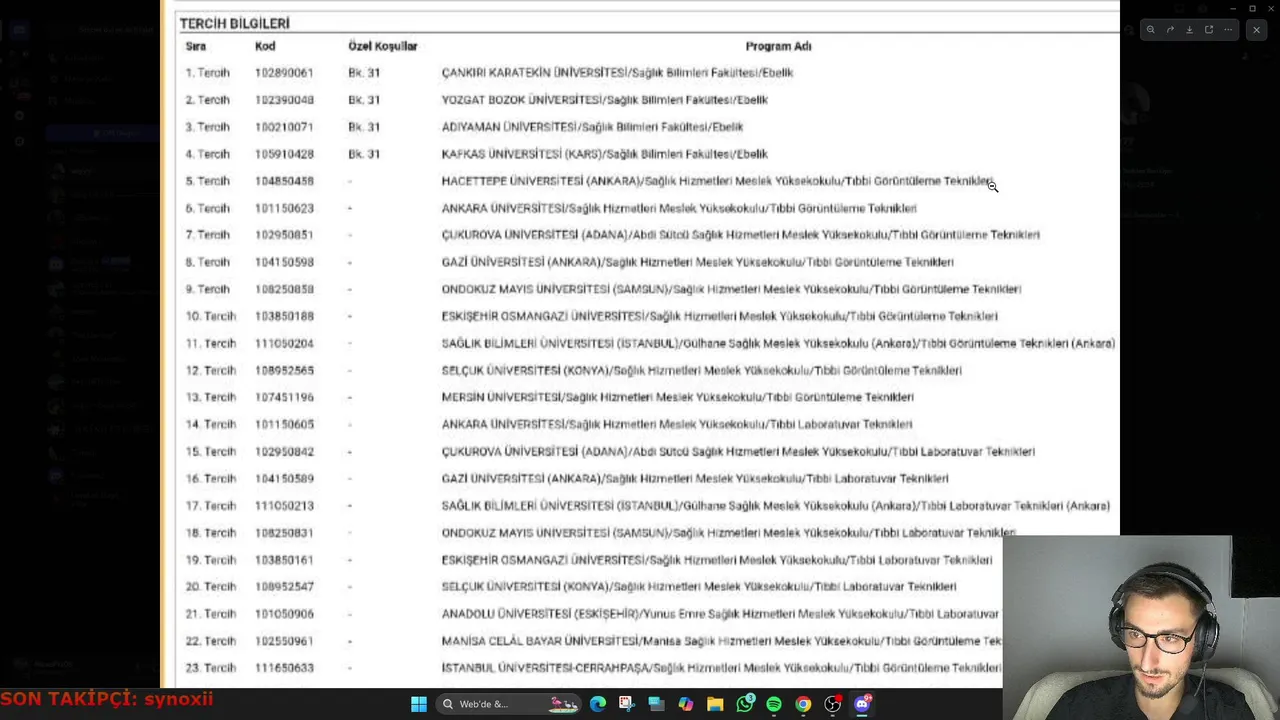This screenshot has width=1280, height=720.
Task: Click Eskişehir Osmangazi Tıbbi Görüntüleme Teknikleri entry
Action: [720, 316]
